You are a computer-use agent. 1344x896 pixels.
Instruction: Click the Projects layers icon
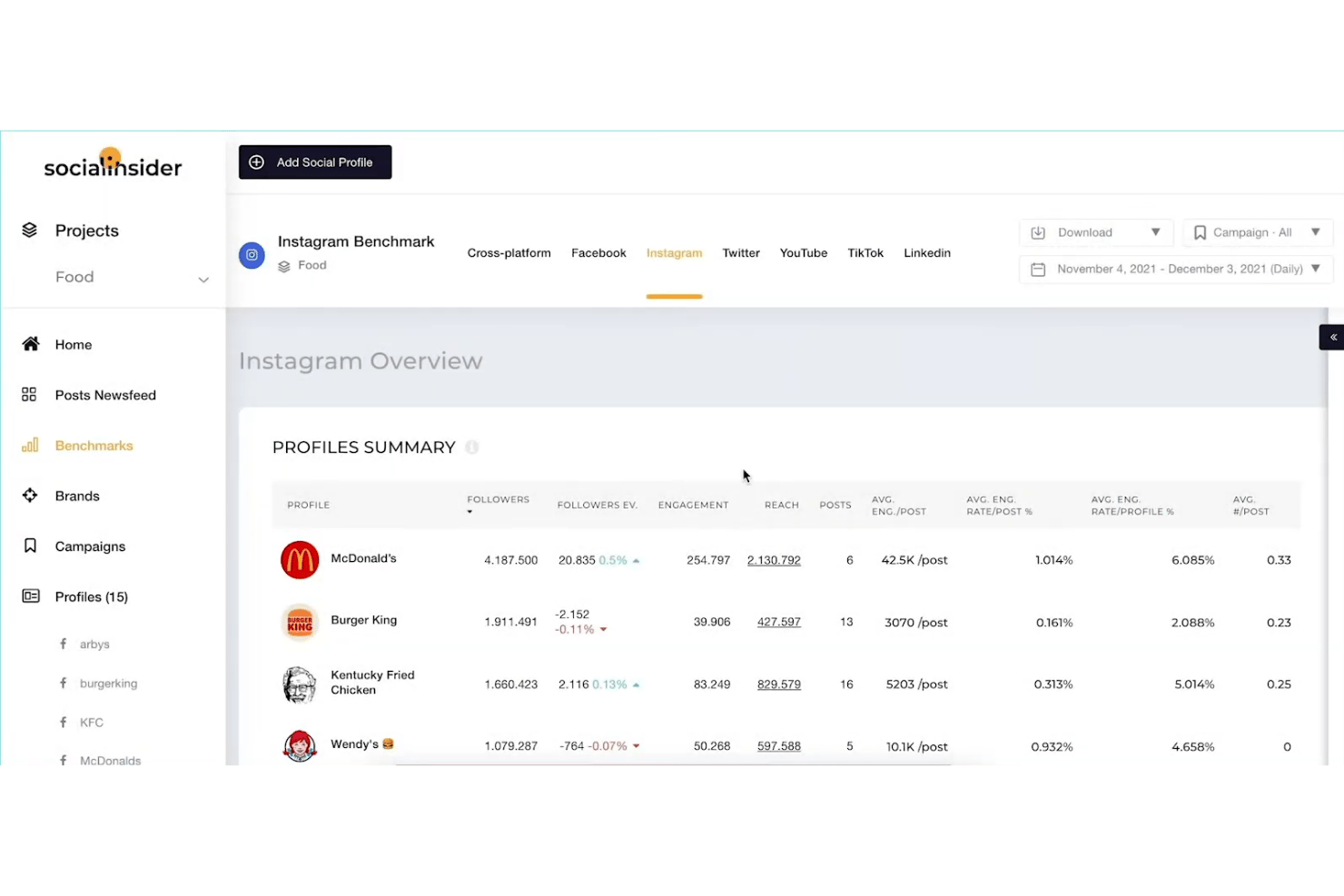30,230
